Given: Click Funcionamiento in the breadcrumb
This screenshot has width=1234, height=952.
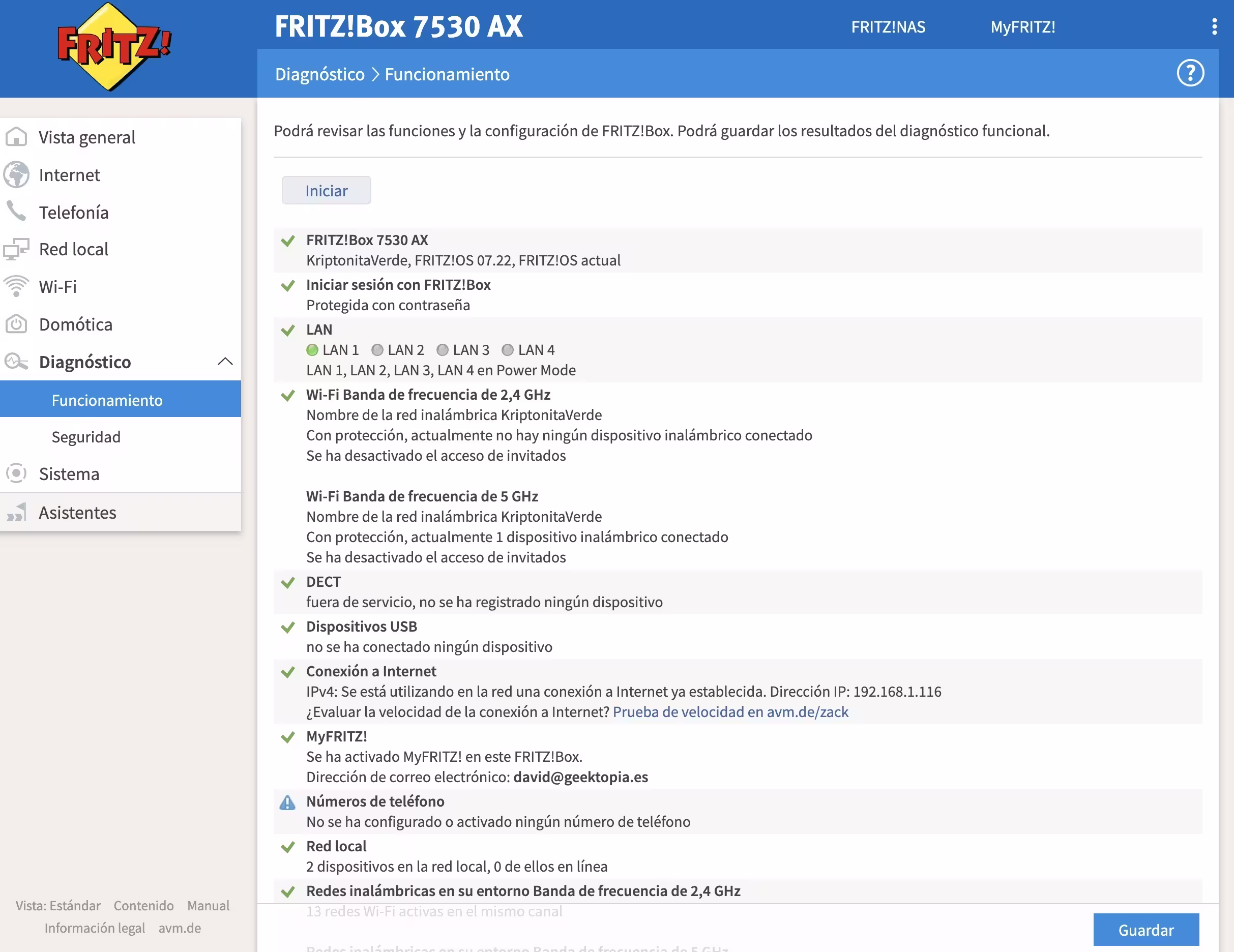Looking at the screenshot, I should point(447,74).
